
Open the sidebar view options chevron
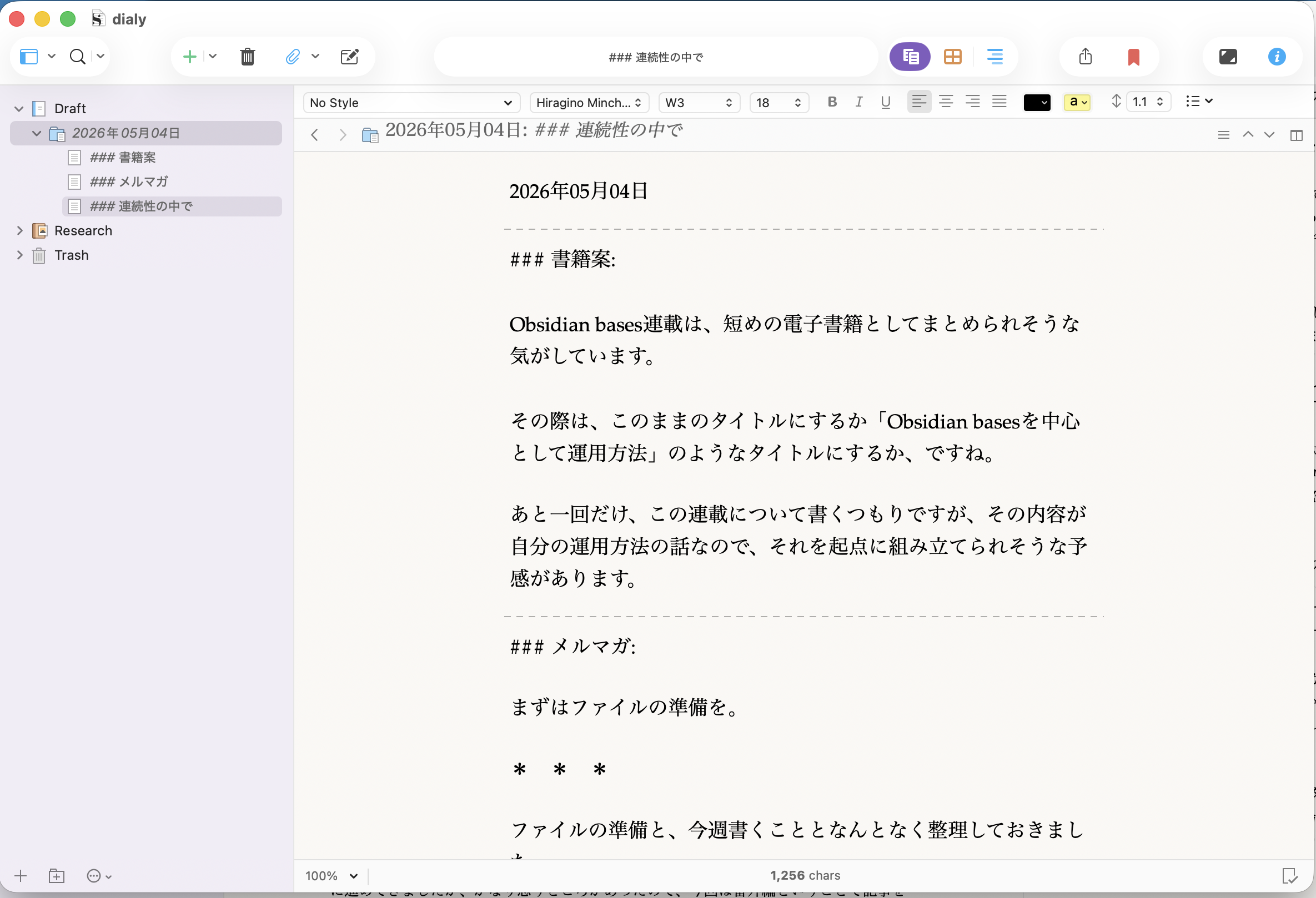click(52, 56)
